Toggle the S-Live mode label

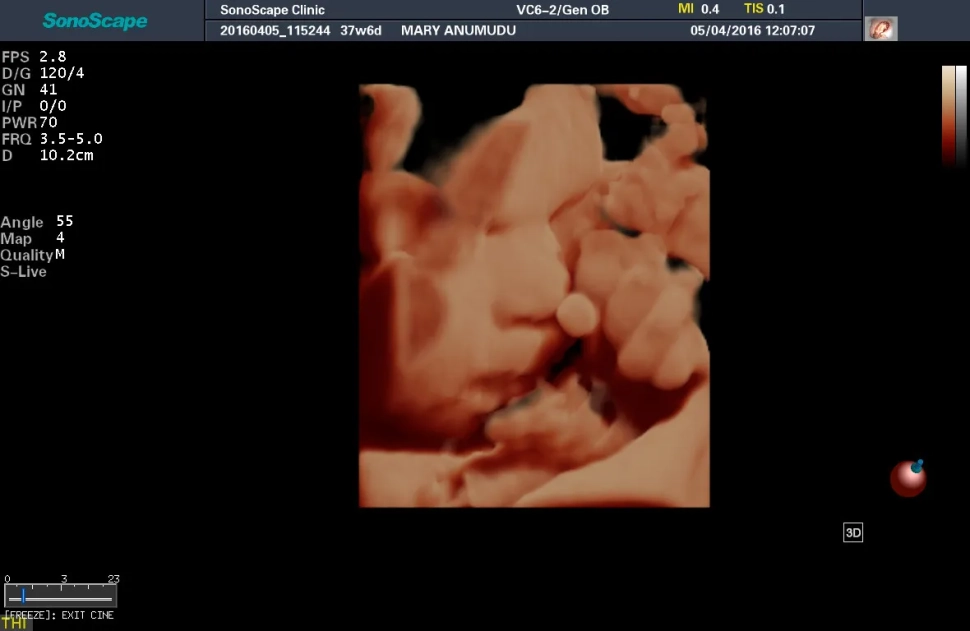tap(24, 272)
